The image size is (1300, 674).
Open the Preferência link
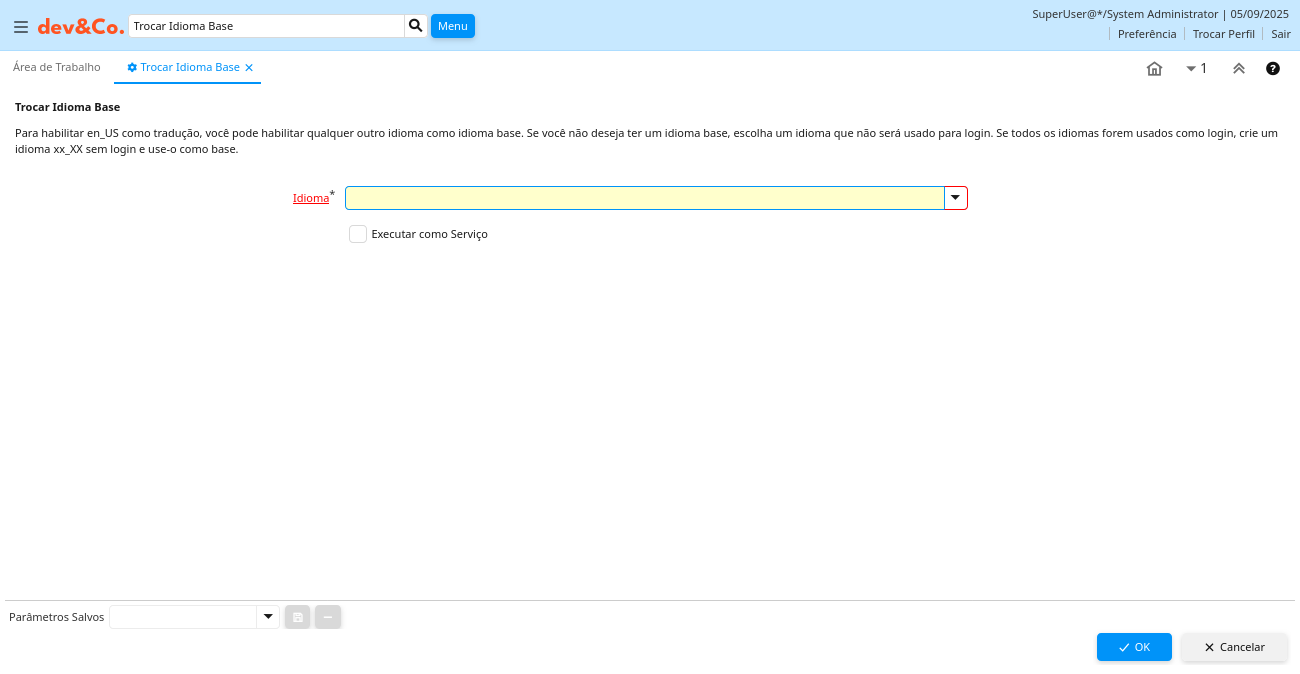[x=1146, y=34]
